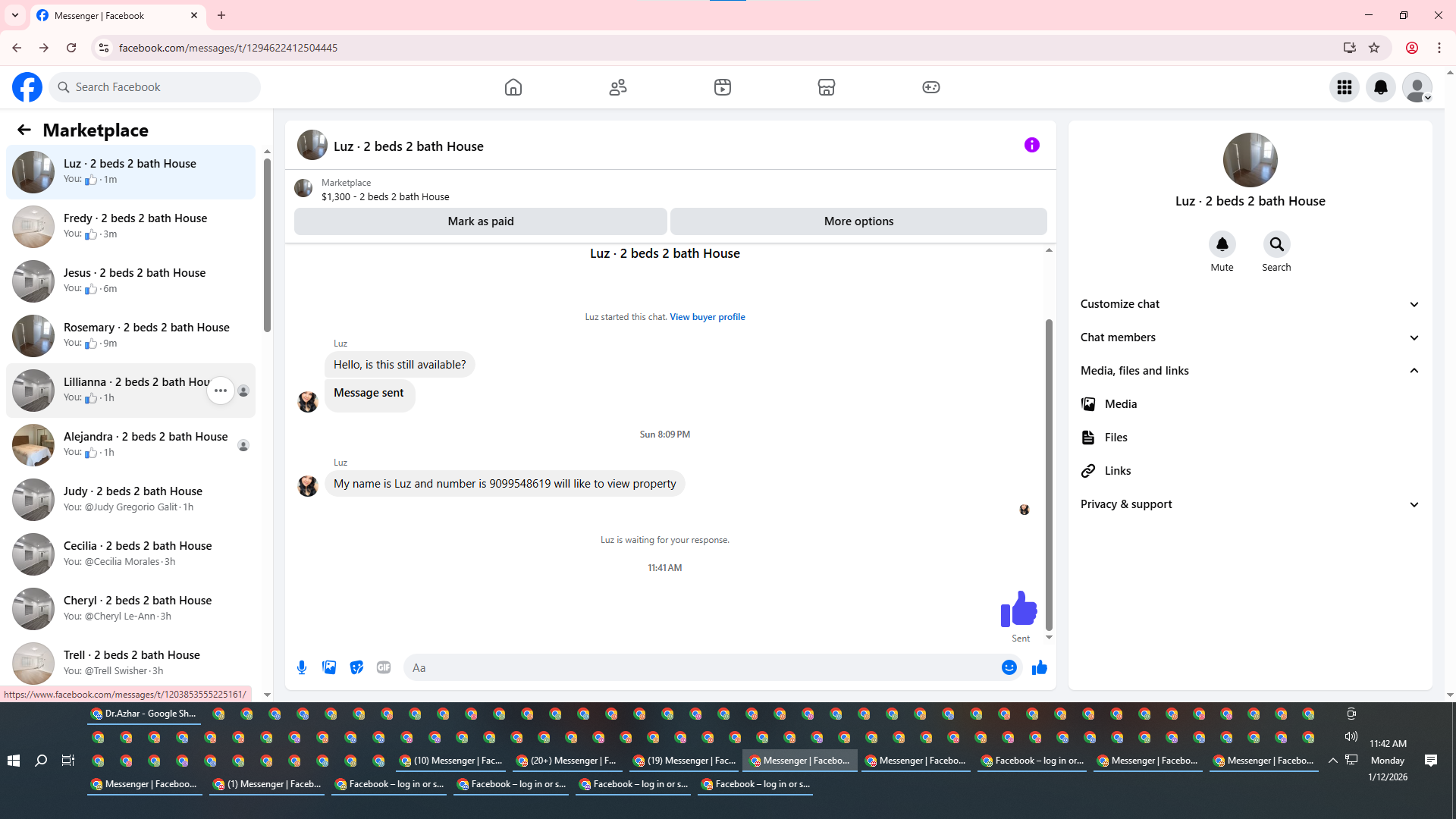The height and width of the screenshot is (819, 1456).
Task: Open View buyer profile link
Action: click(707, 317)
